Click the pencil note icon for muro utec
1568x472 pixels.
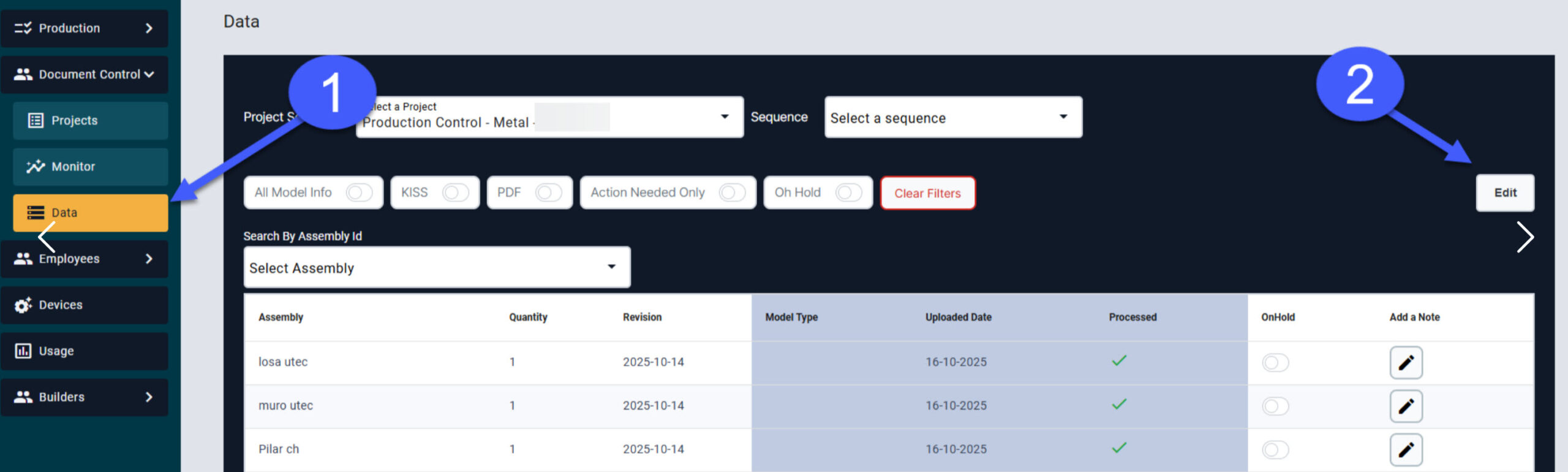[1405, 406]
